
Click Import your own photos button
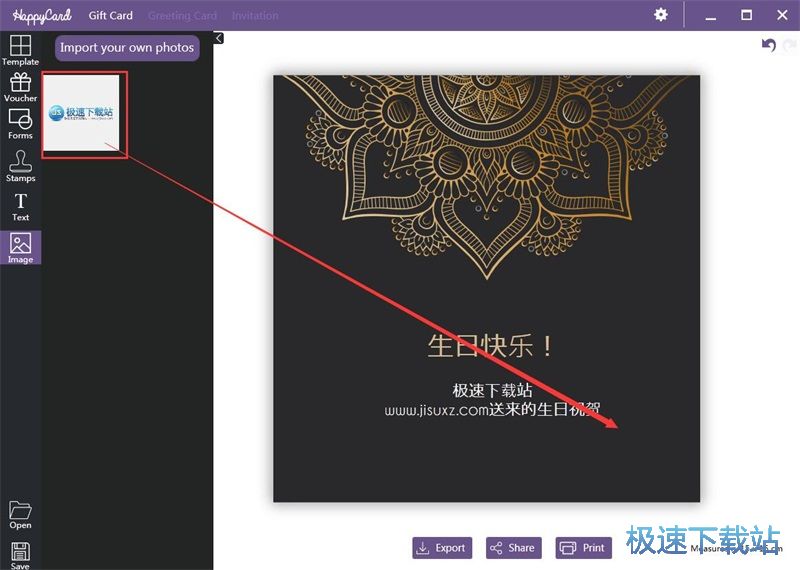127,47
